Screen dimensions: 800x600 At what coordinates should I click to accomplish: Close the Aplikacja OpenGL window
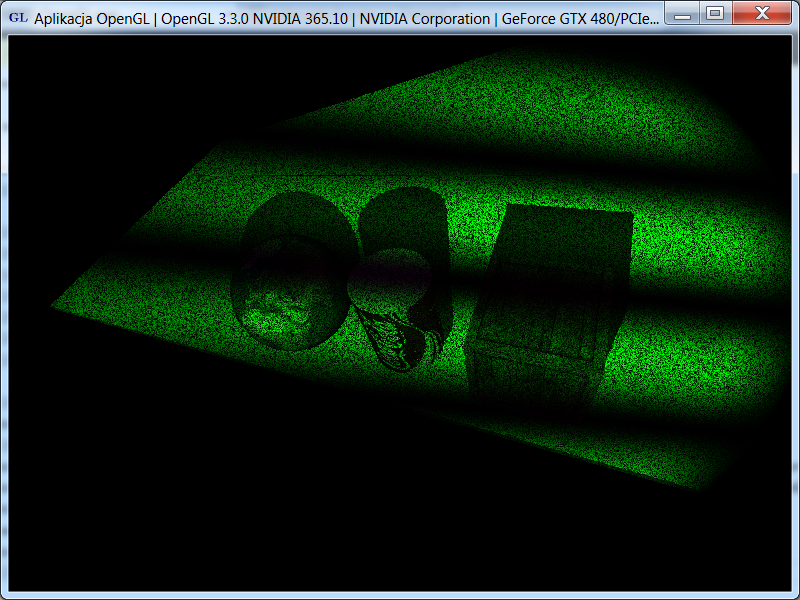coord(761,13)
